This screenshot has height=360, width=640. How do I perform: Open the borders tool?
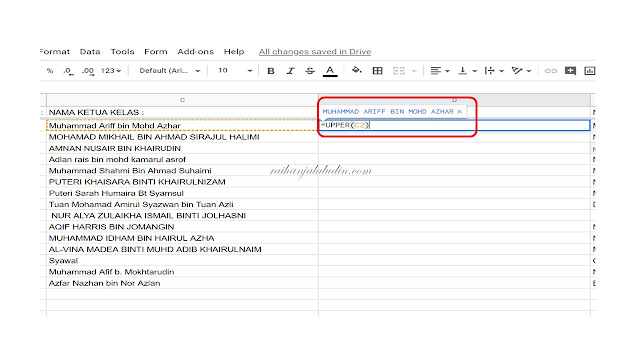[378, 71]
